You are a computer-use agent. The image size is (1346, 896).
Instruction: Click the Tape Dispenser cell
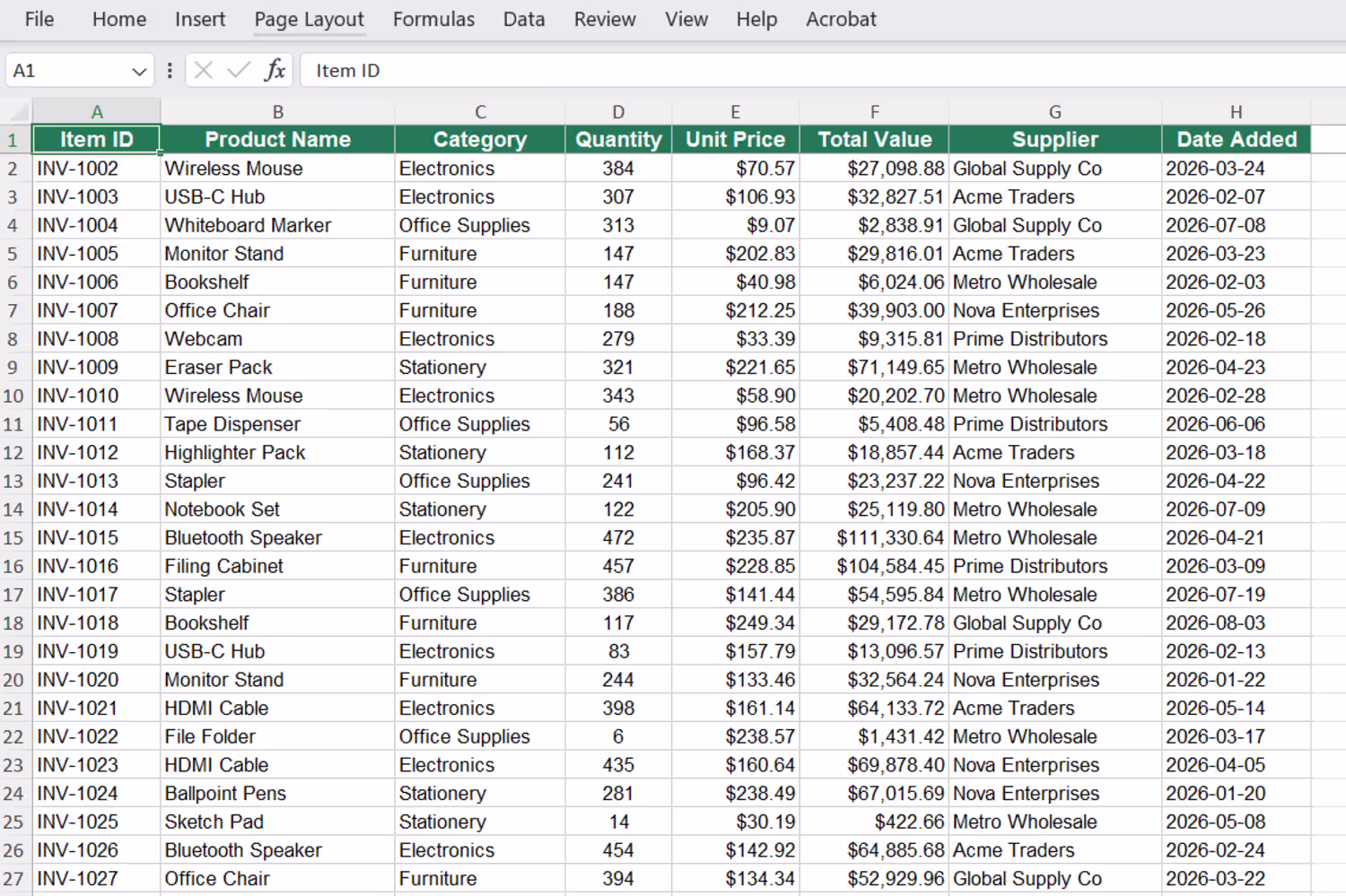[278, 424]
